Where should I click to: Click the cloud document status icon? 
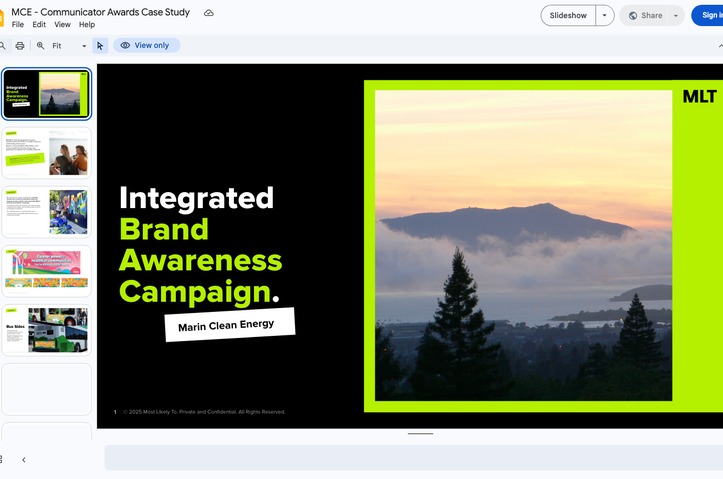pyautogui.click(x=209, y=13)
